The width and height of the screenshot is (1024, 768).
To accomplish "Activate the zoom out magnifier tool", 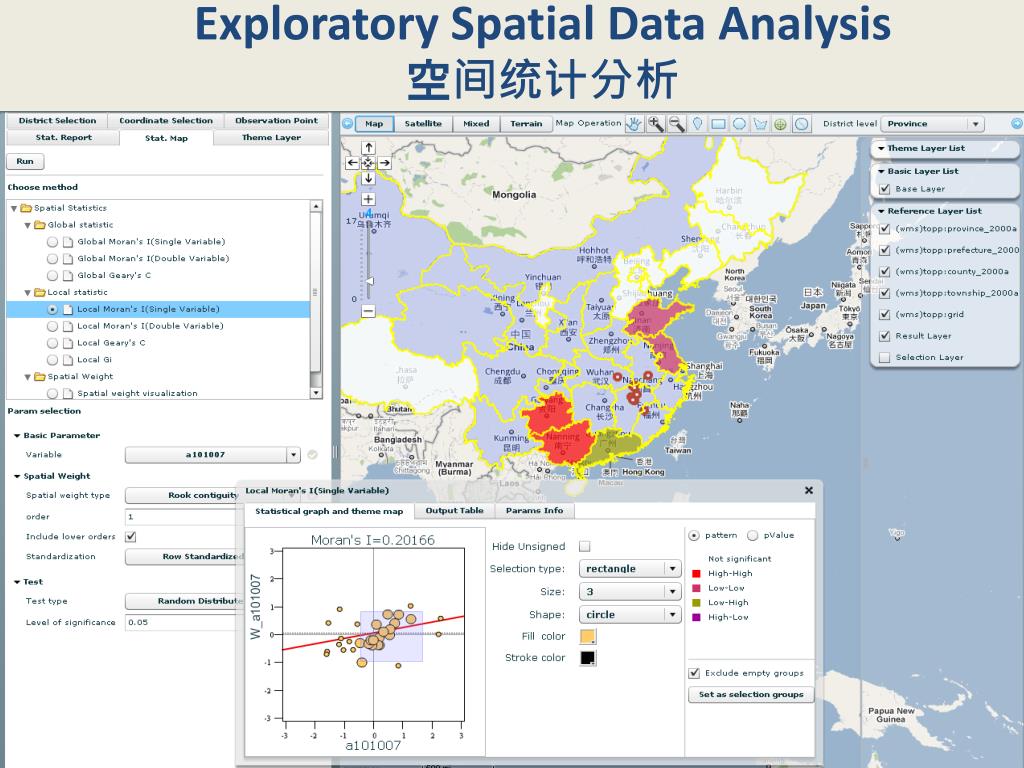I will tap(676, 123).
